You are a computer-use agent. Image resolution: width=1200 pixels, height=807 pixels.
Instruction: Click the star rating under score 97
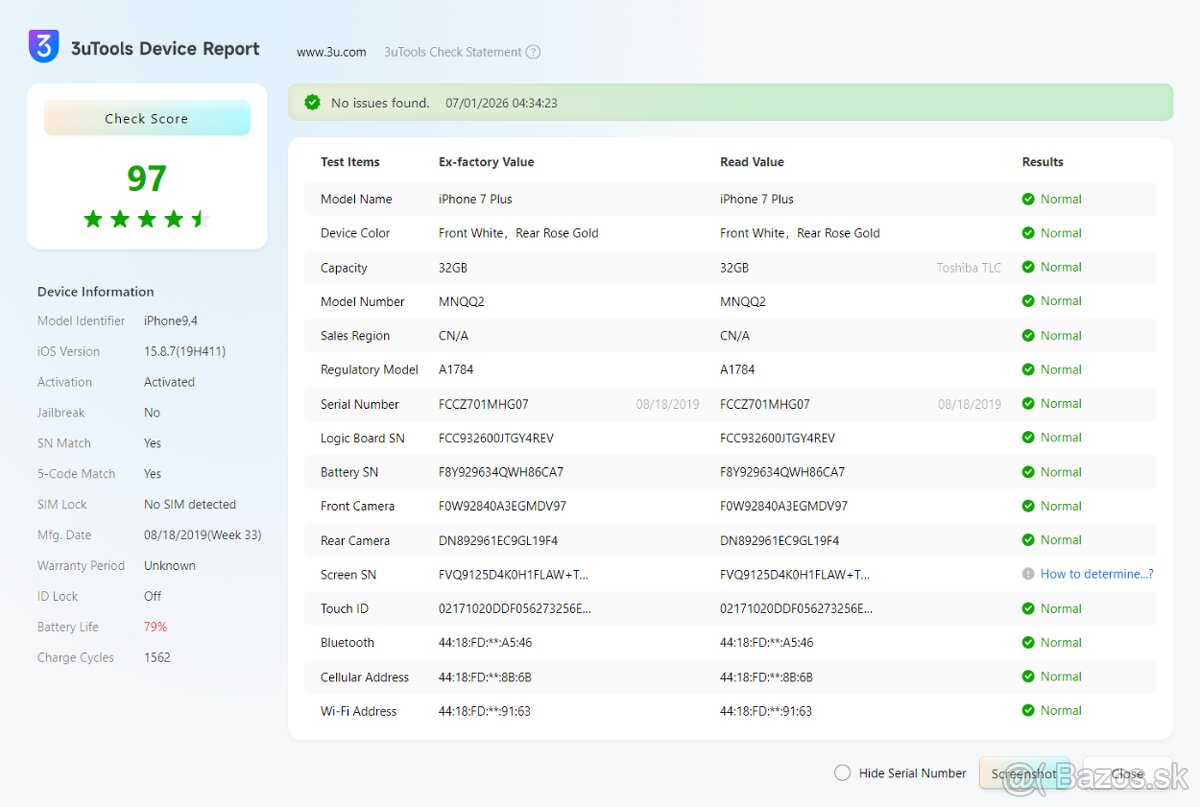coord(146,219)
